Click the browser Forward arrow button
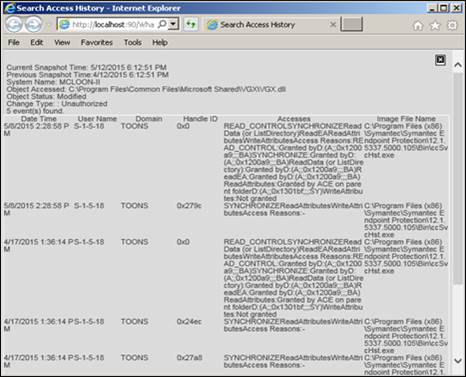The height and width of the screenshot is (377, 466). (x=34, y=24)
